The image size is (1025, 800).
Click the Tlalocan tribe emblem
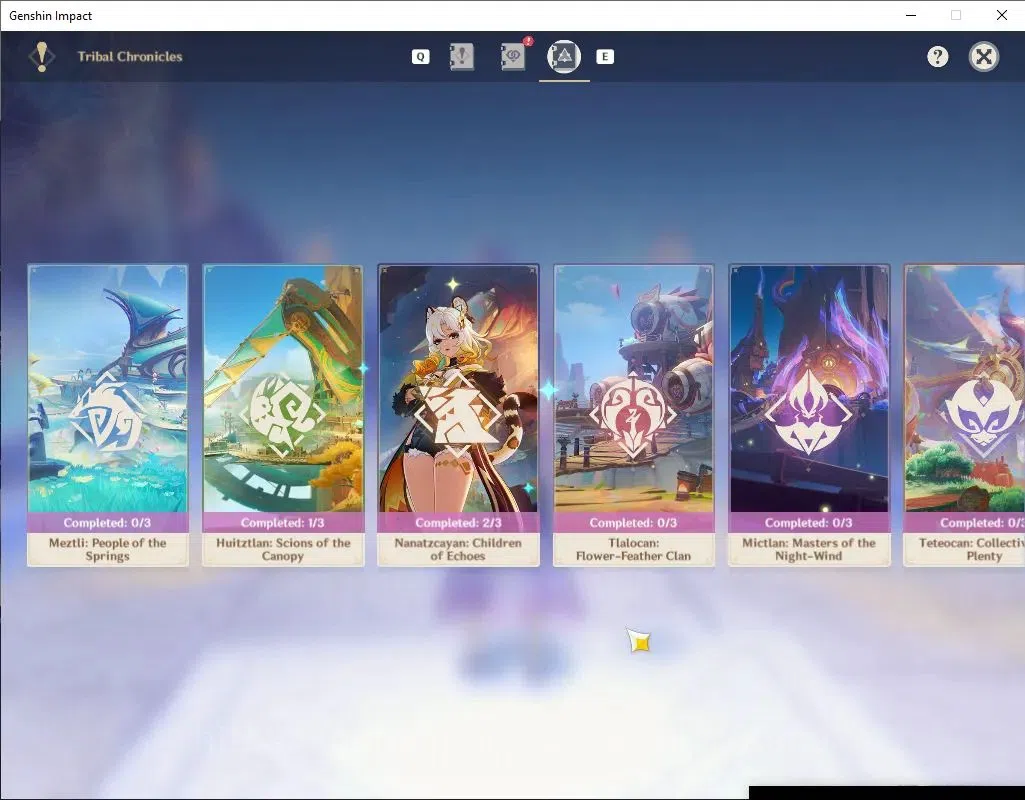coord(633,414)
